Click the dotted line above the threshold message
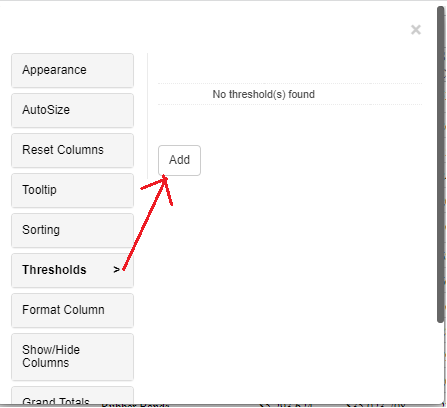 [x=290, y=83]
